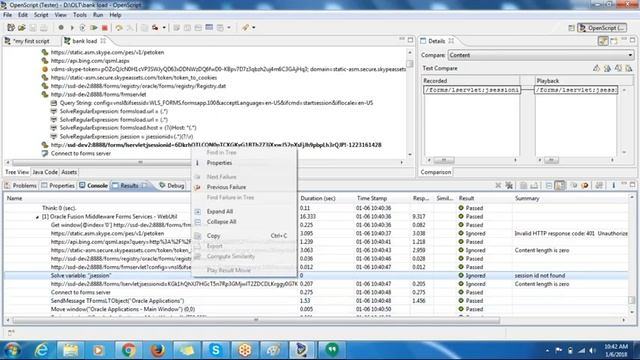Click second Text Compare navigation icon

(x=607, y=69)
